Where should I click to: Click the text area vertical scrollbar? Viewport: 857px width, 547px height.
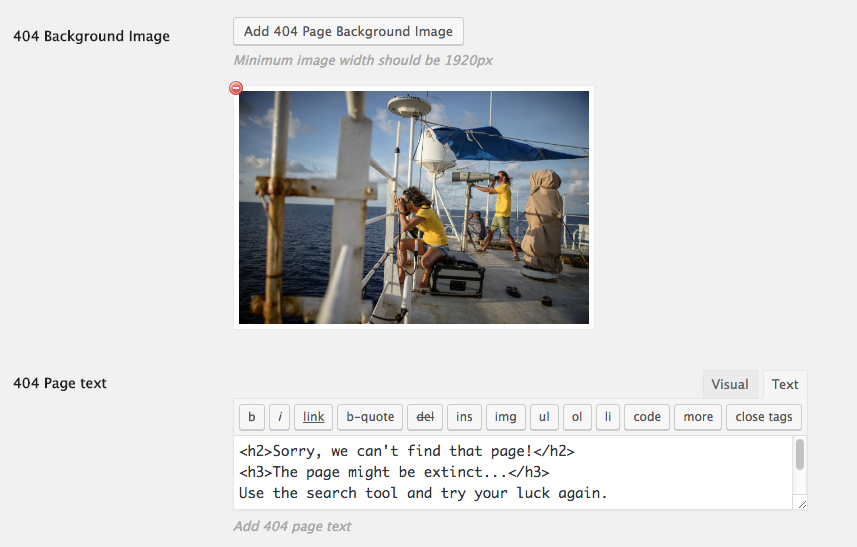pos(800,472)
